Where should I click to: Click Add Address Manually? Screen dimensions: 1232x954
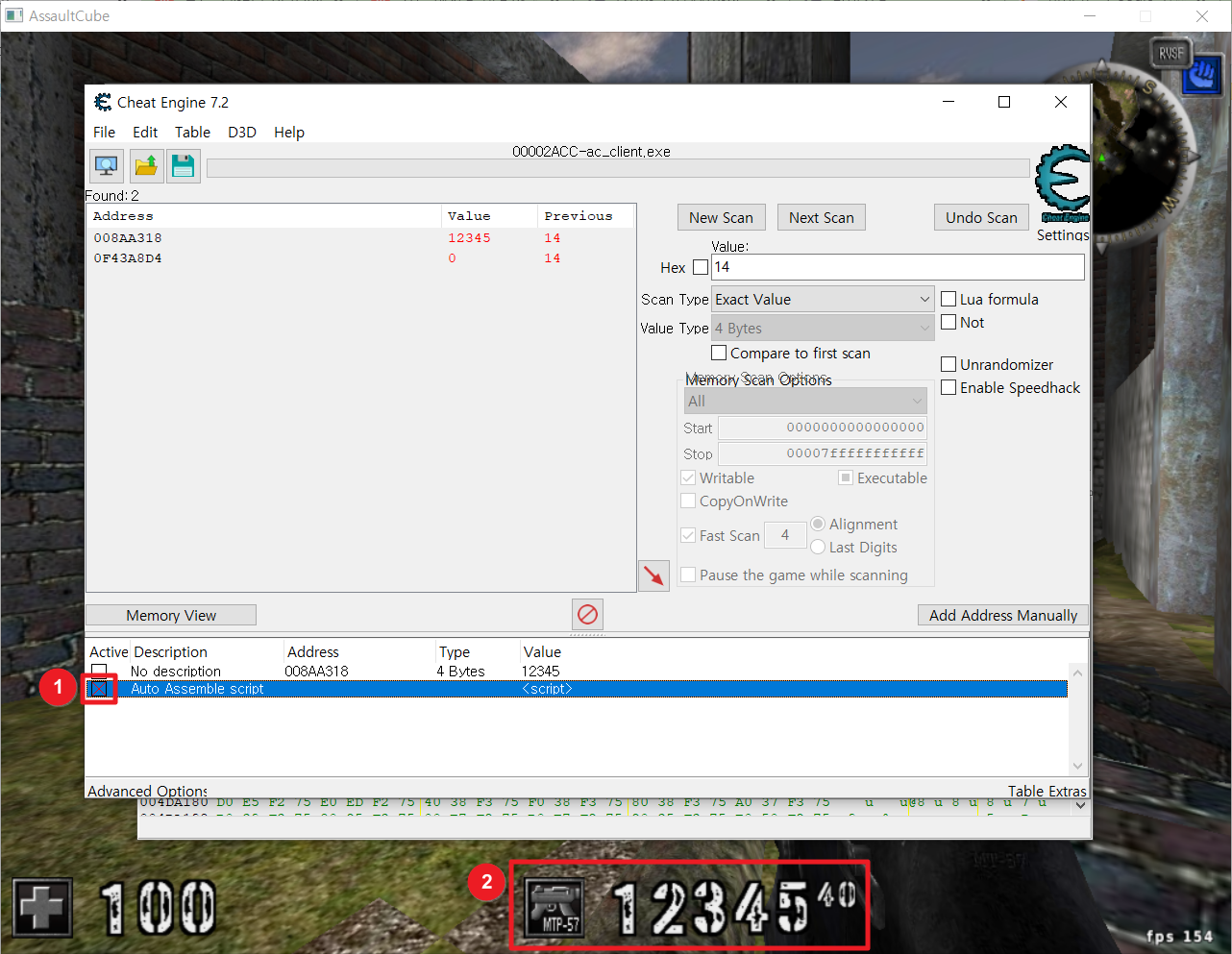pos(1003,615)
